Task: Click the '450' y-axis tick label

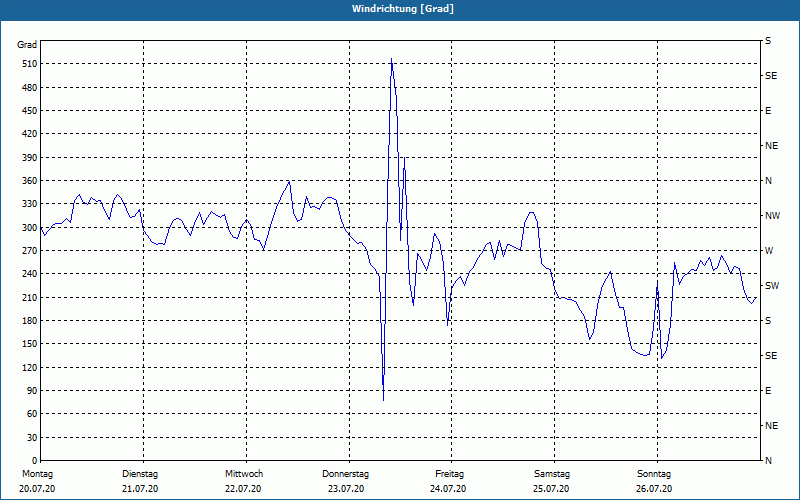Action: [29, 111]
